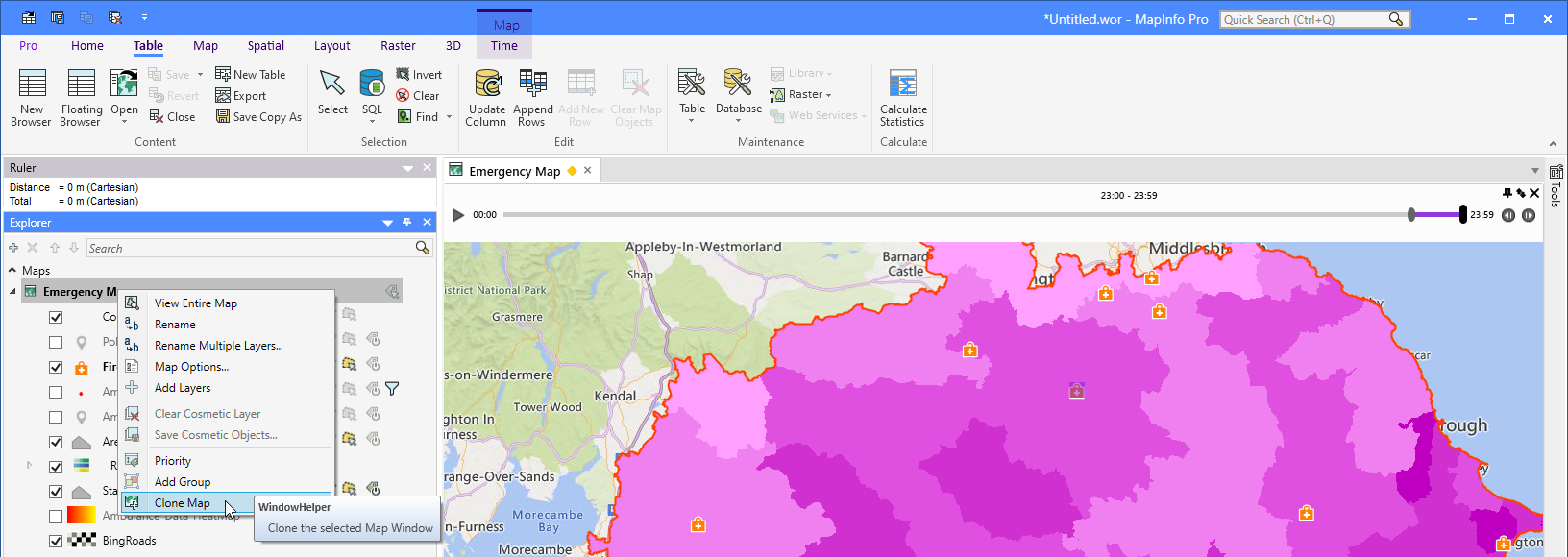Image resolution: width=1568 pixels, height=557 pixels.
Task: Activate the Select arrow tool
Action: coord(332,92)
